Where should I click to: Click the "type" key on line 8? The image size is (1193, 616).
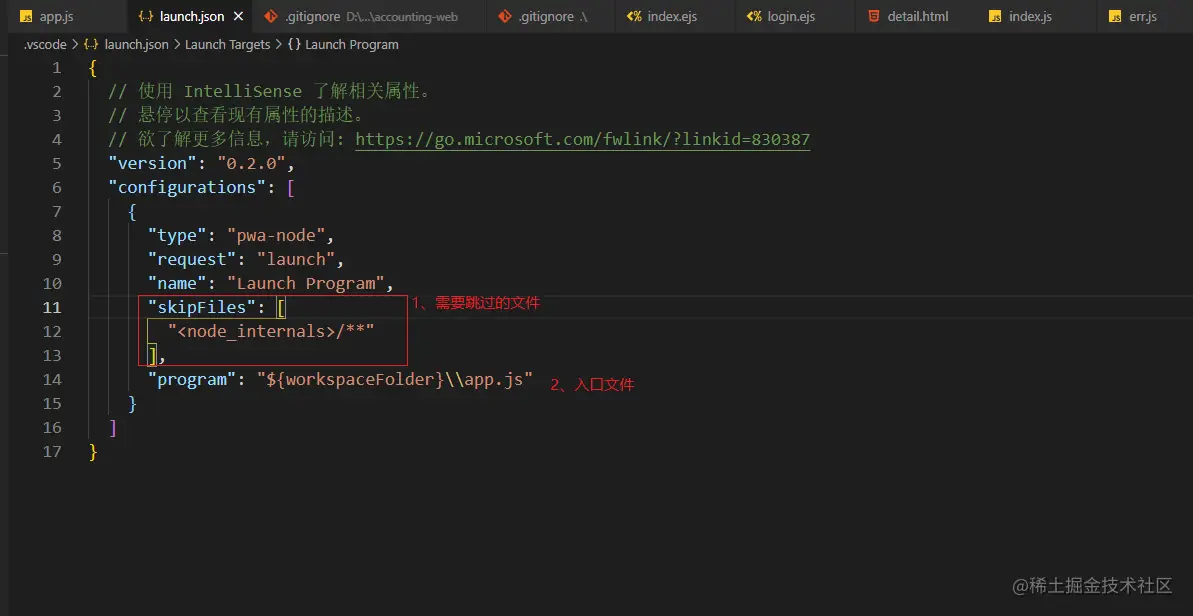(x=178, y=235)
